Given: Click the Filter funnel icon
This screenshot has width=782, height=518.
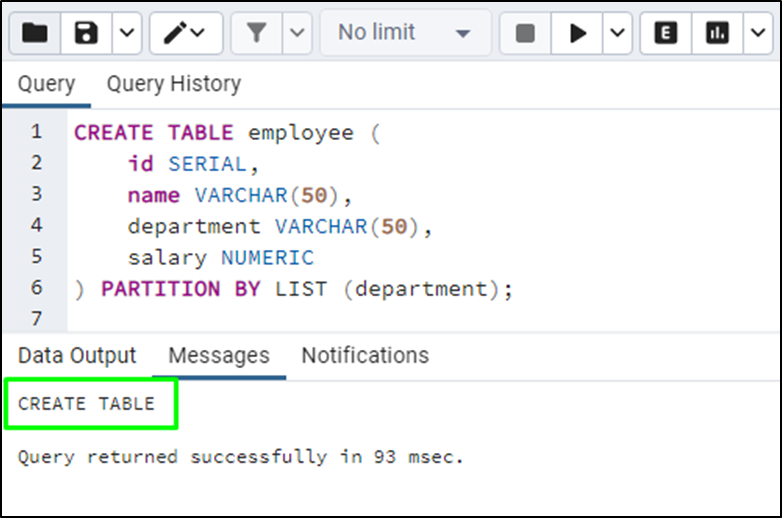Looking at the screenshot, I should point(257,33).
